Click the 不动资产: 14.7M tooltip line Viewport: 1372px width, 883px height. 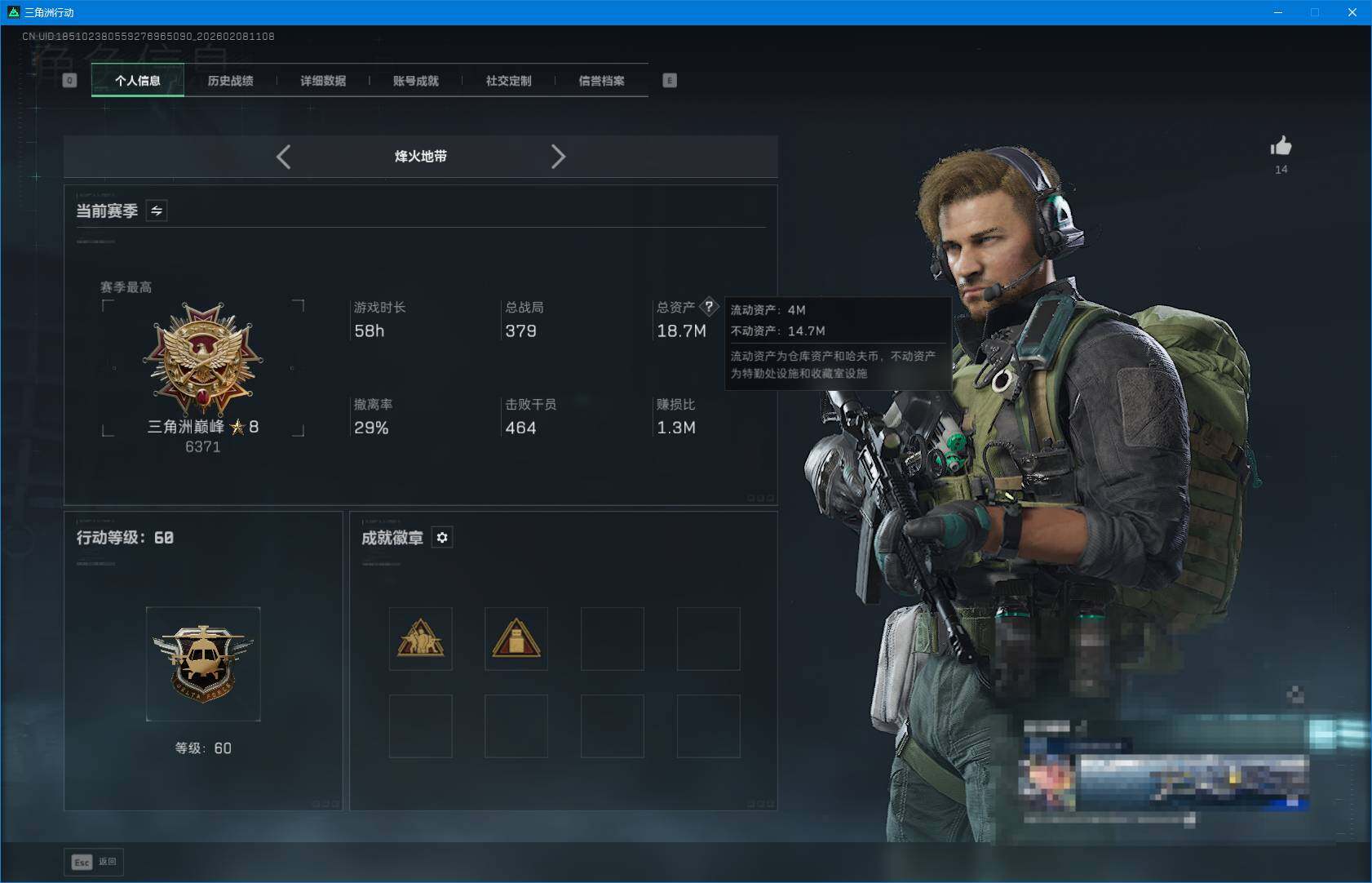pos(777,331)
